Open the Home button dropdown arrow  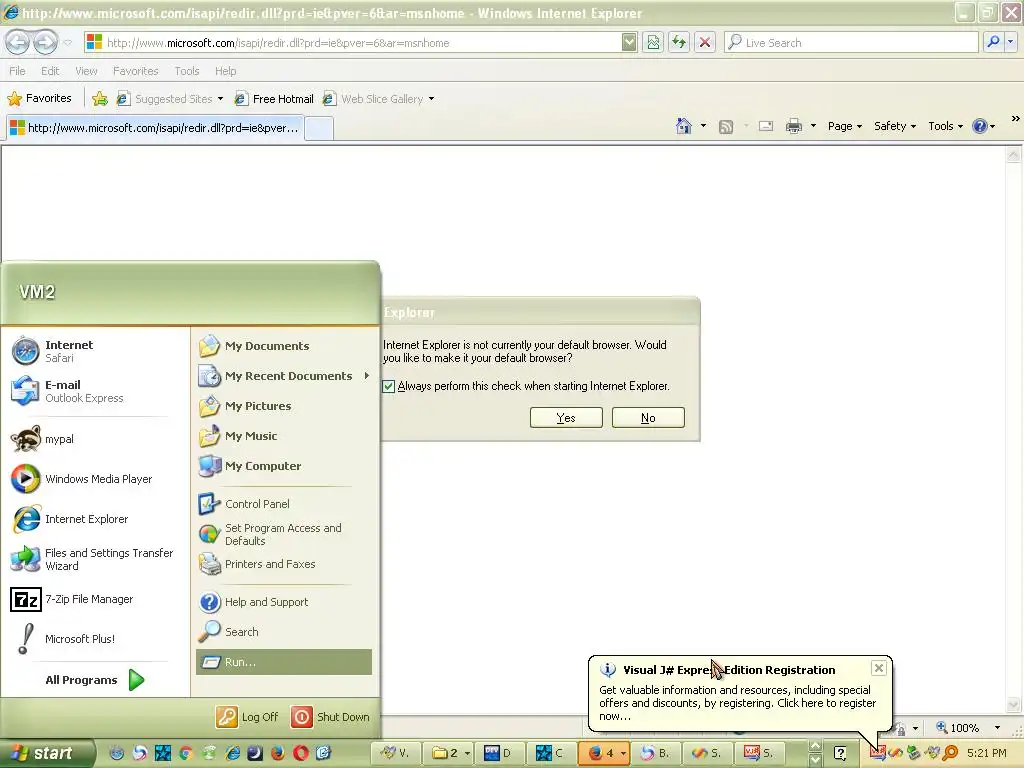pos(703,125)
